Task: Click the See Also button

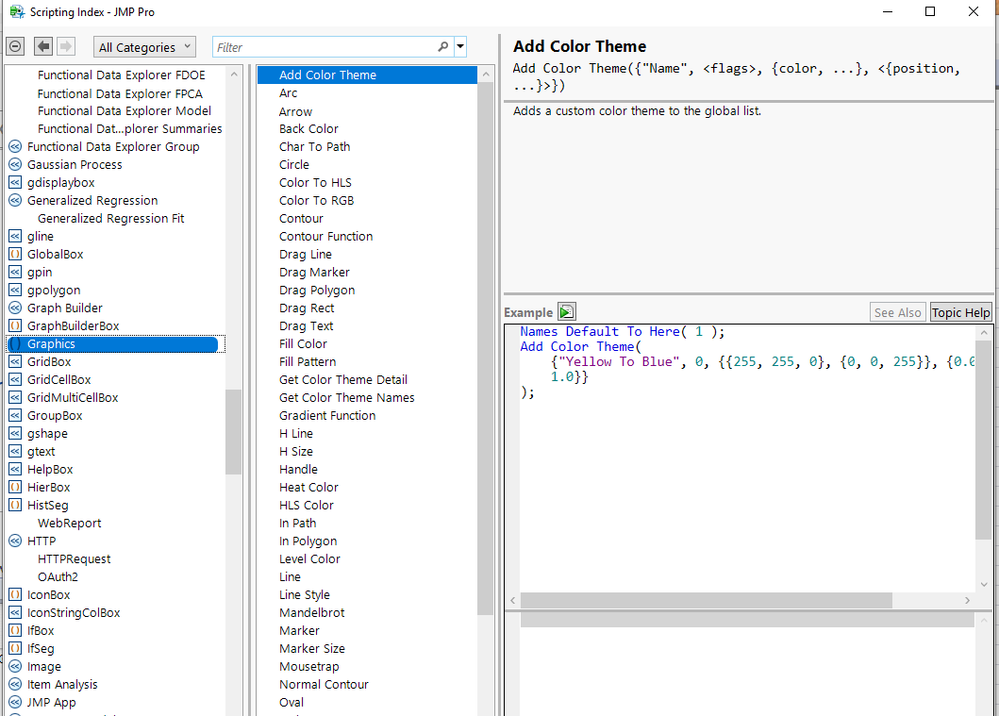Action: [x=897, y=312]
